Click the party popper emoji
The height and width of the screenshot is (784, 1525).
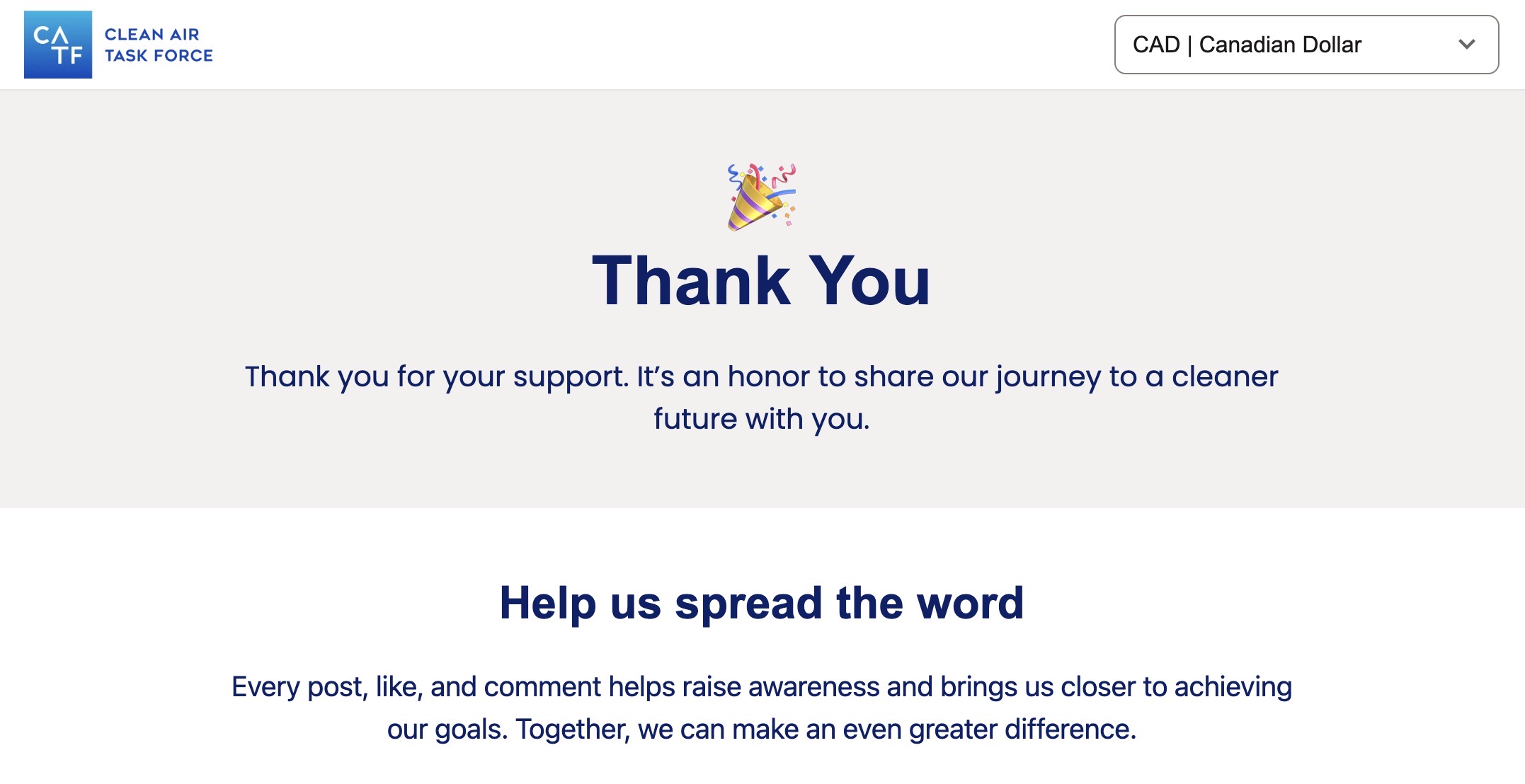[761, 197]
